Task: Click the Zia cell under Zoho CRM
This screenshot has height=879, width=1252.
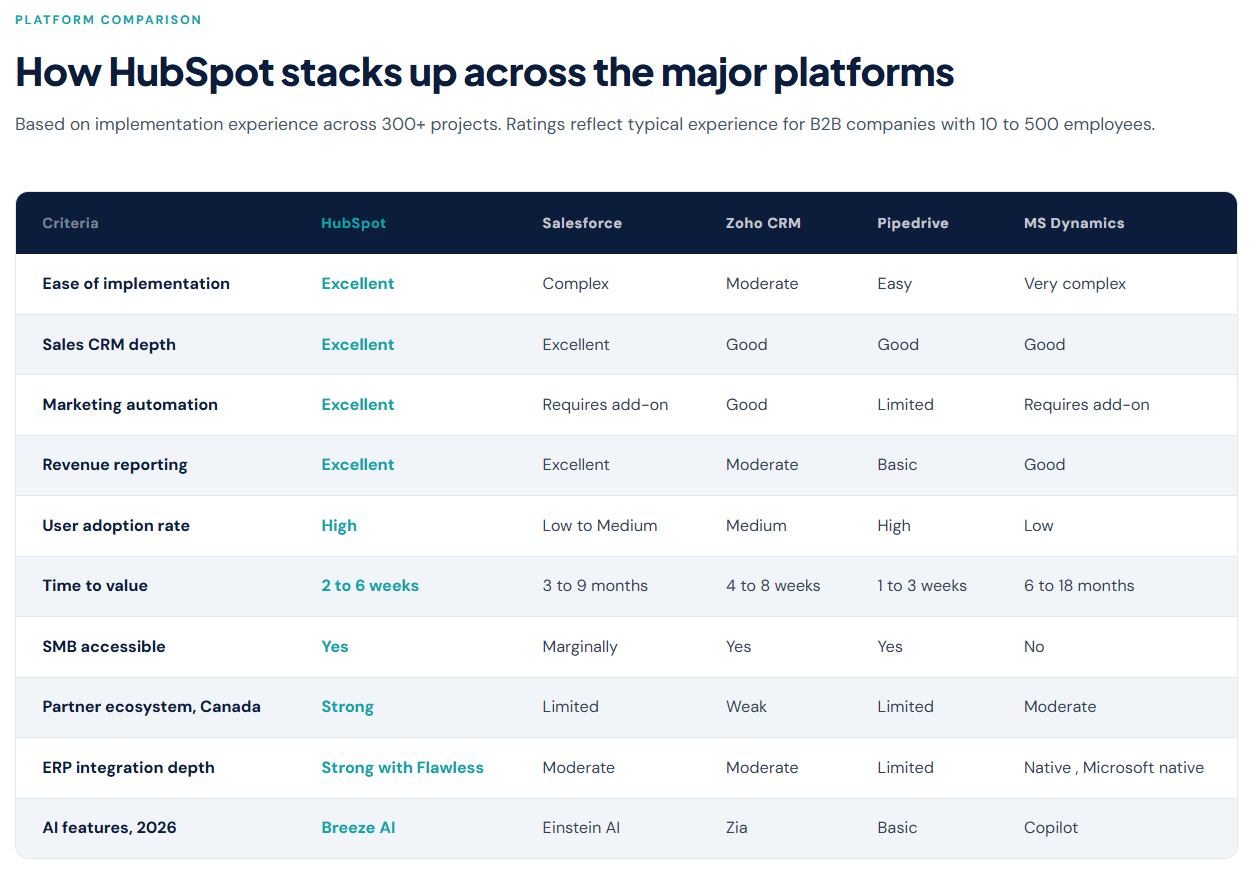Action: (736, 828)
